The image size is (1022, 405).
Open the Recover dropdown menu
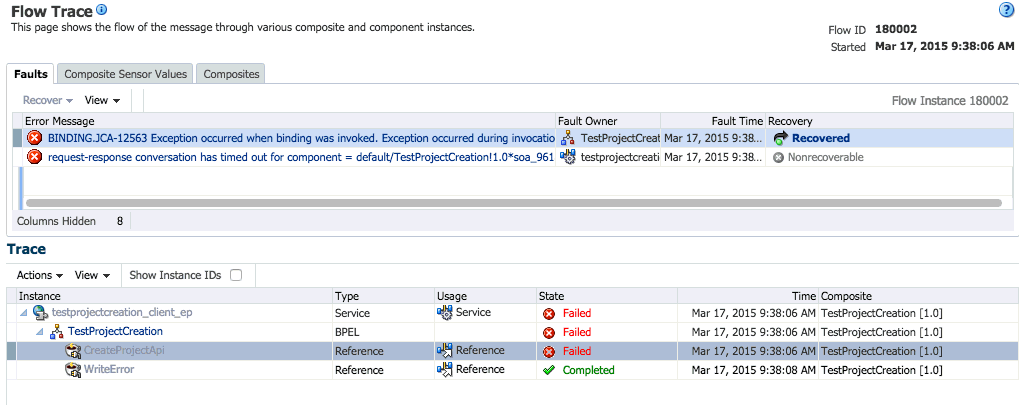click(x=48, y=100)
